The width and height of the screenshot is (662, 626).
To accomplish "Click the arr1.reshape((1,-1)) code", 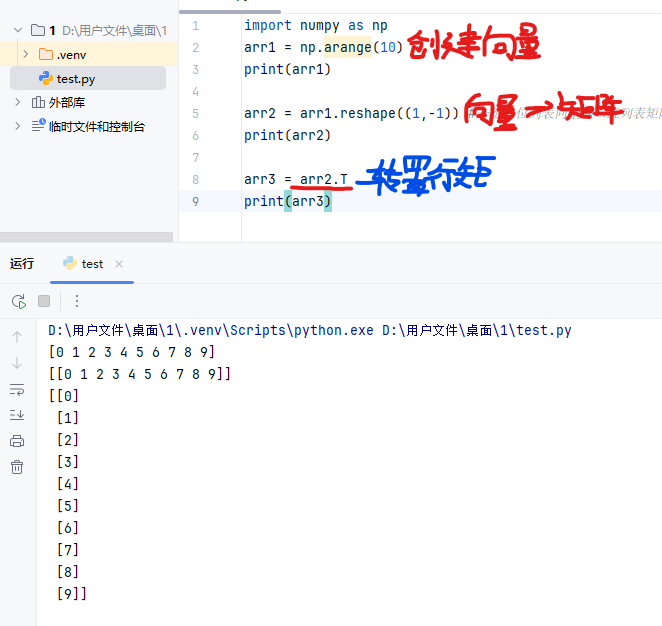I will click(379, 113).
